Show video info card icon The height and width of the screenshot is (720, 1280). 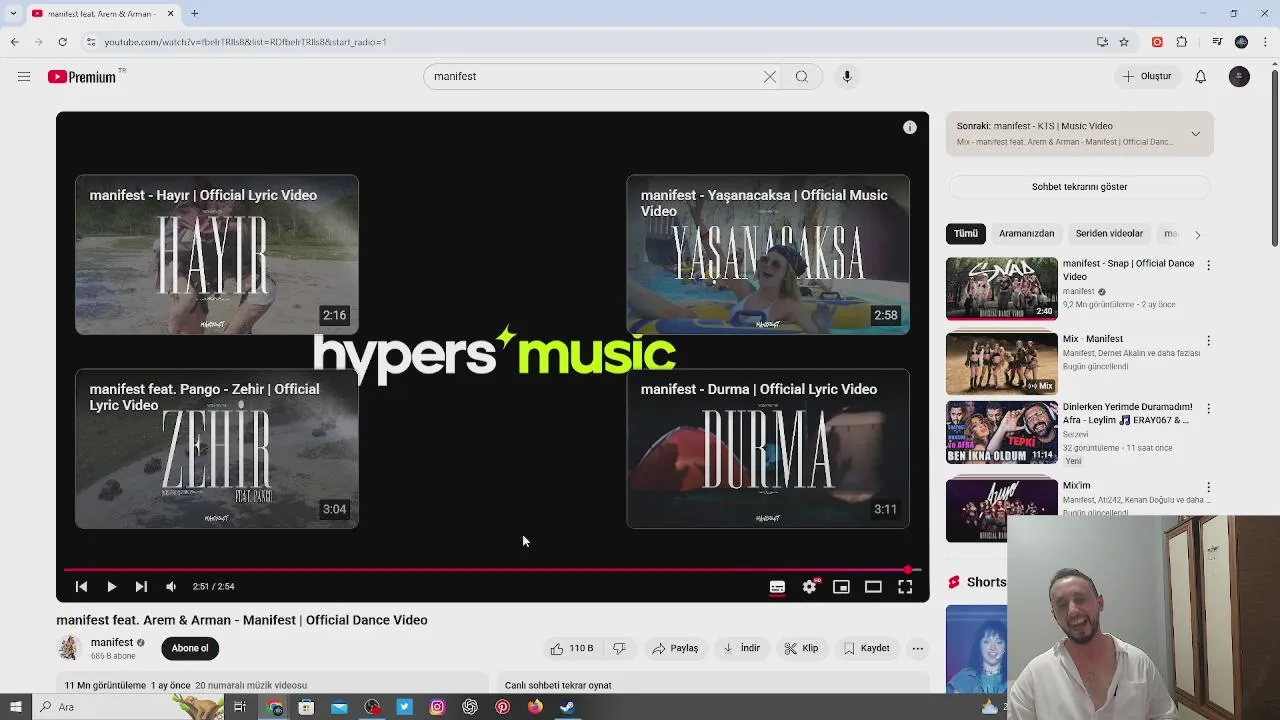910,127
